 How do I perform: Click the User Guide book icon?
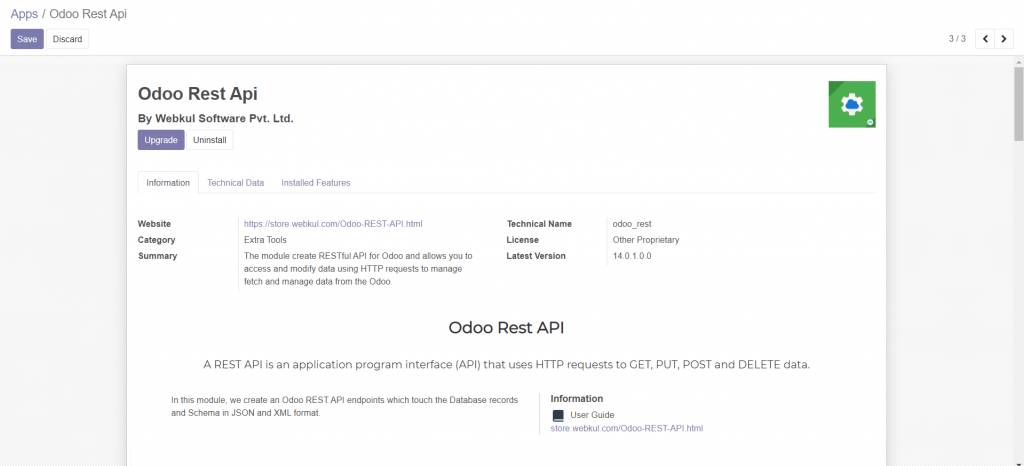(558, 415)
